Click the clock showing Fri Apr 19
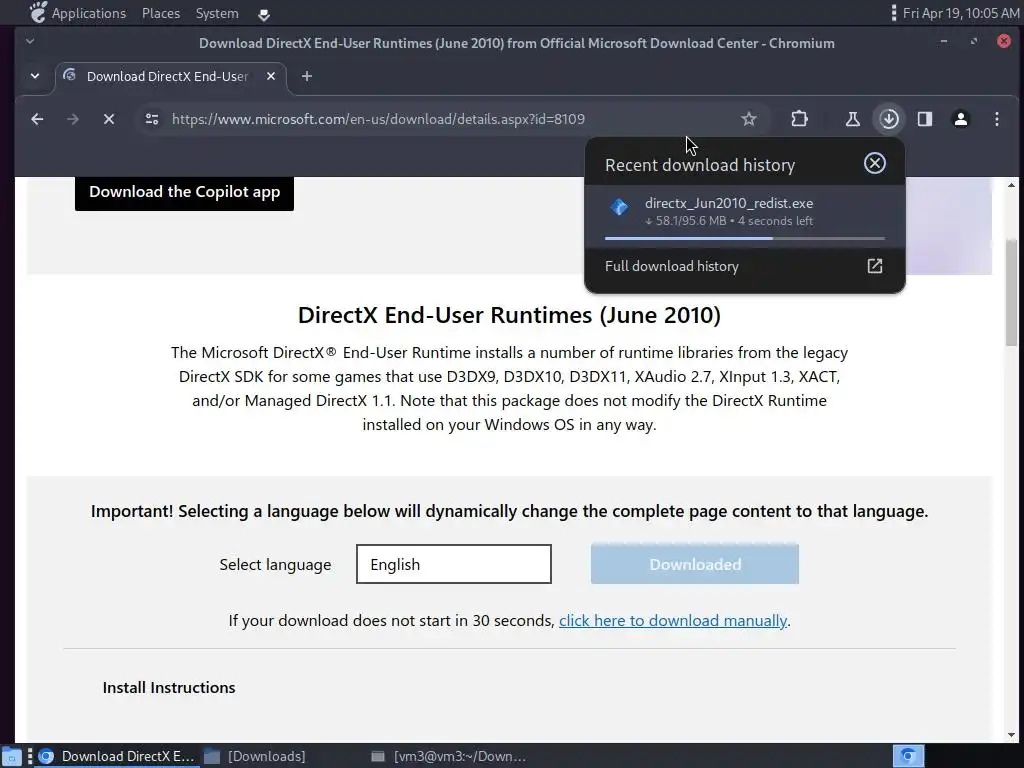The width and height of the screenshot is (1024, 768). pyautogui.click(x=961, y=13)
